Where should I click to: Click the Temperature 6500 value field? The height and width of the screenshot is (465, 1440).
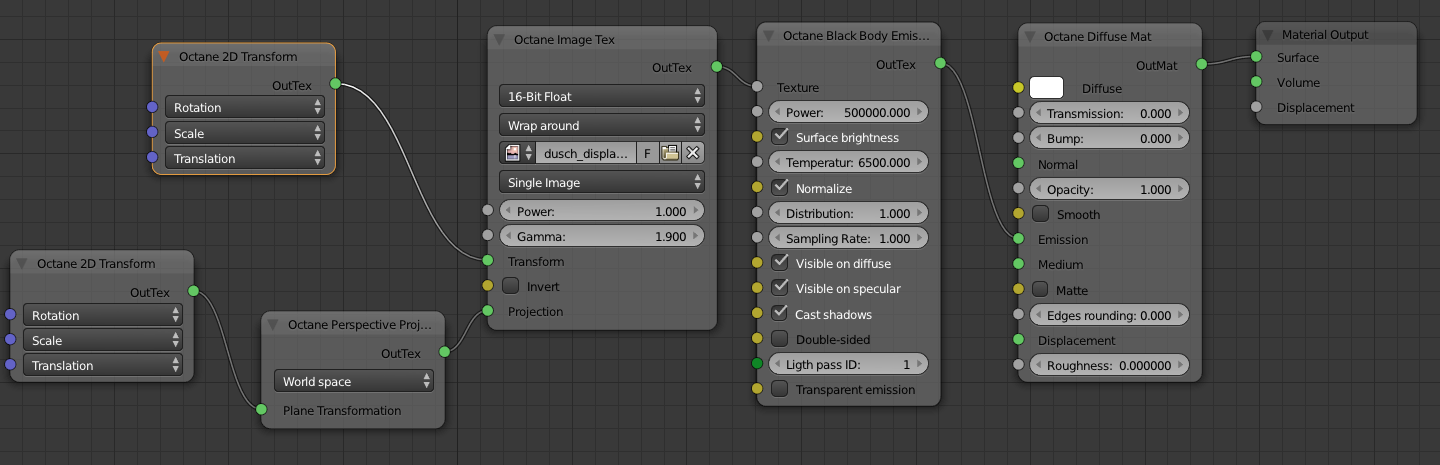point(849,162)
